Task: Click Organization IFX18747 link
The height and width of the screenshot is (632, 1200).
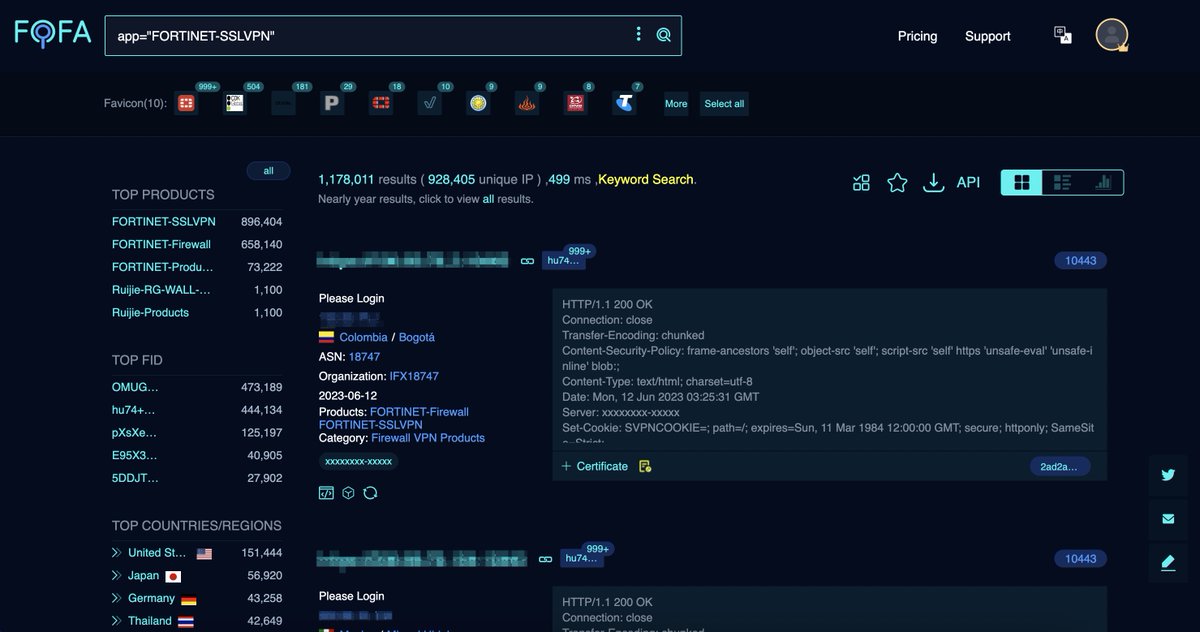Action: tap(414, 376)
